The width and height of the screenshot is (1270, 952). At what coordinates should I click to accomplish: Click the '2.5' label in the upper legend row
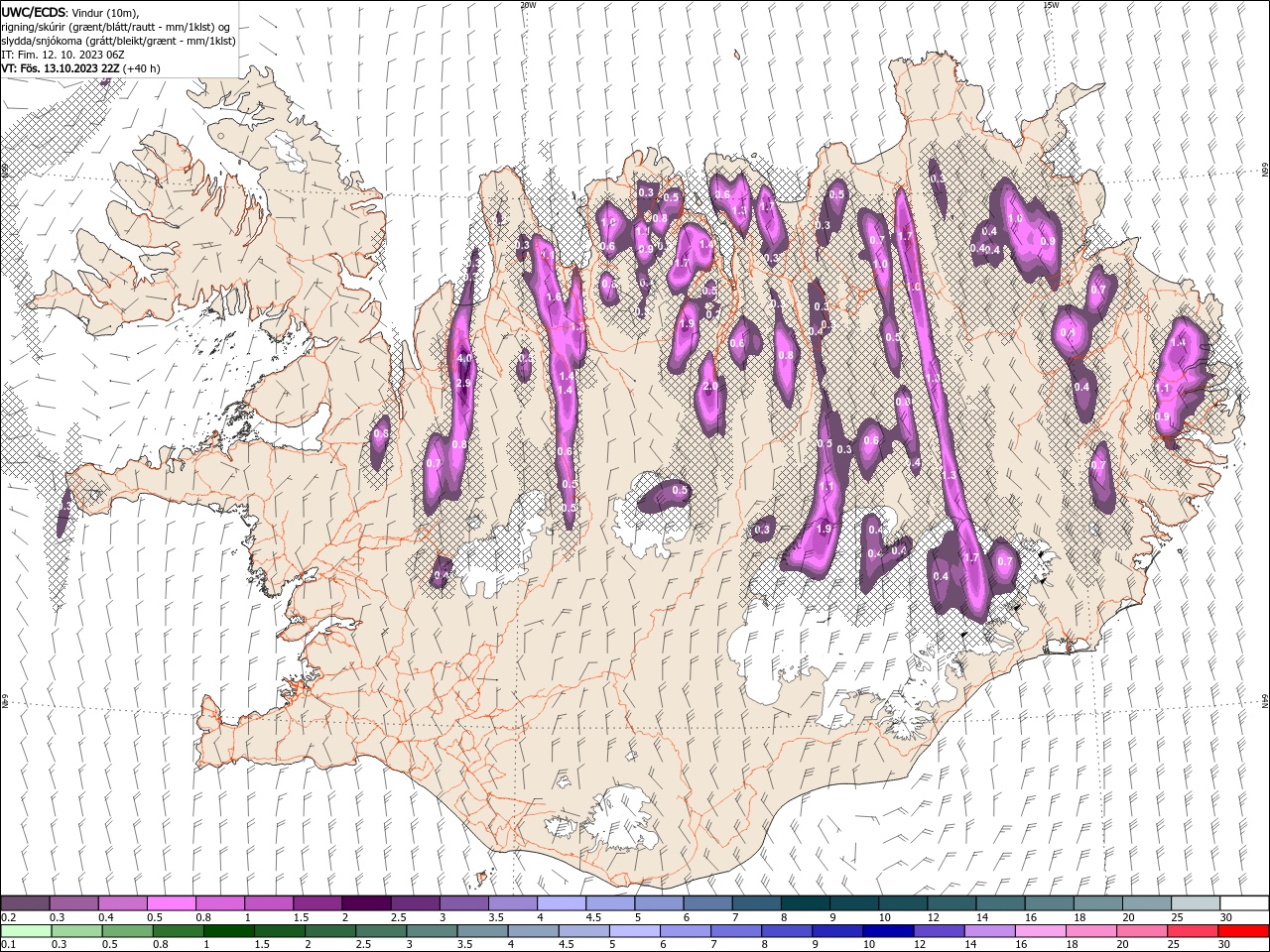click(397, 917)
